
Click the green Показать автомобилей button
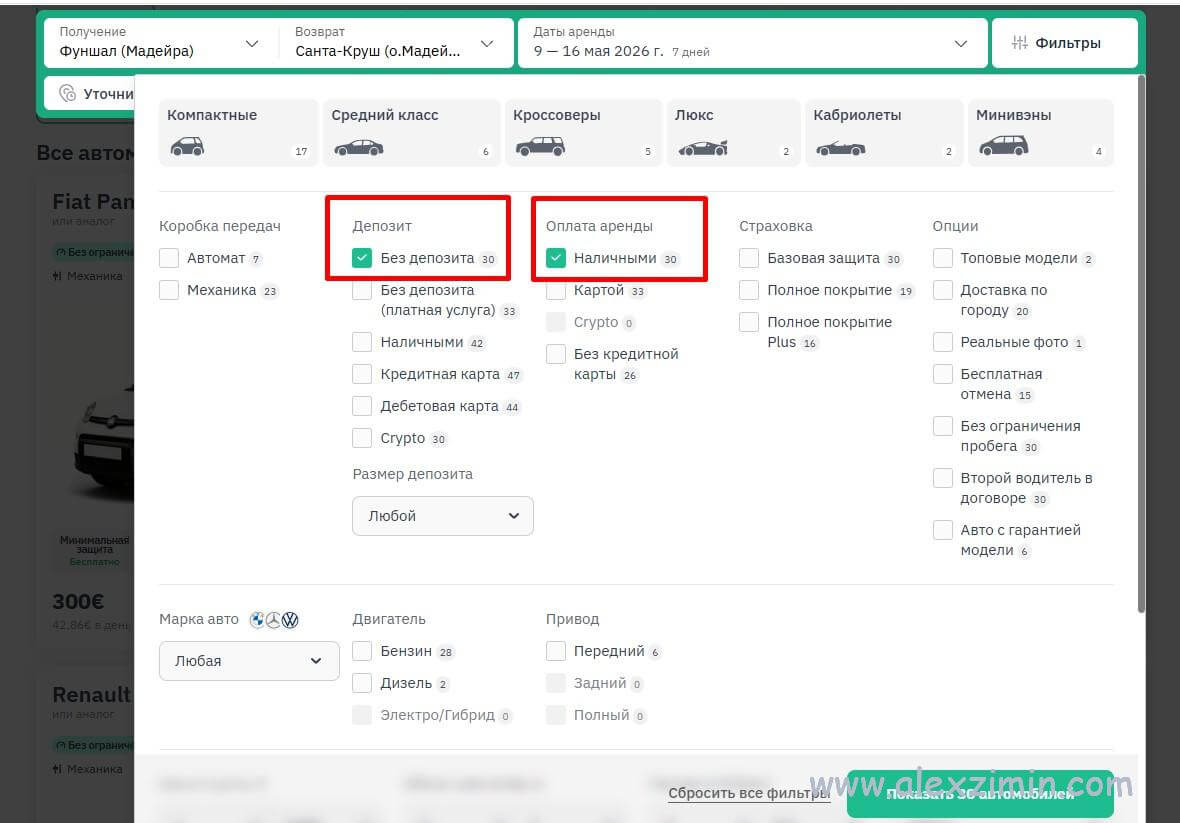(x=980, y=794)
